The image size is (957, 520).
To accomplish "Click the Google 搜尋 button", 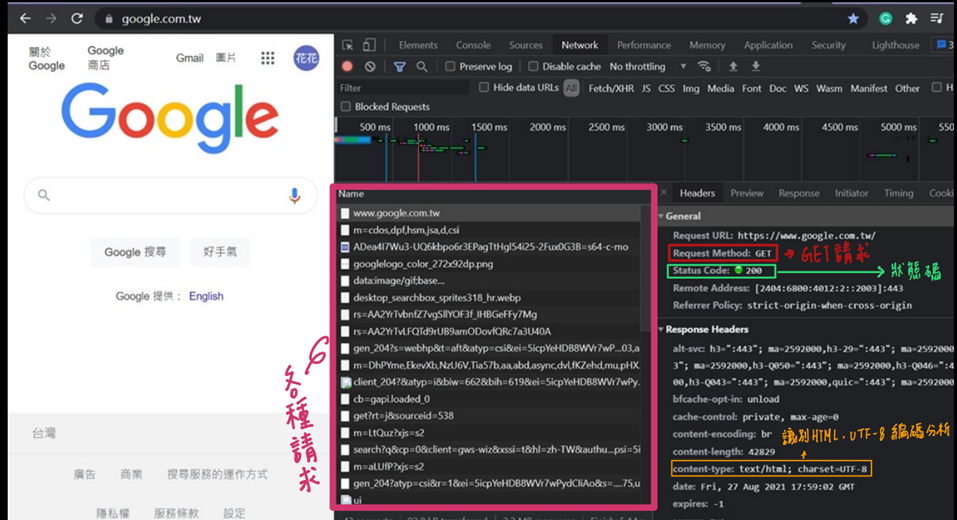I will click(135, 252).
